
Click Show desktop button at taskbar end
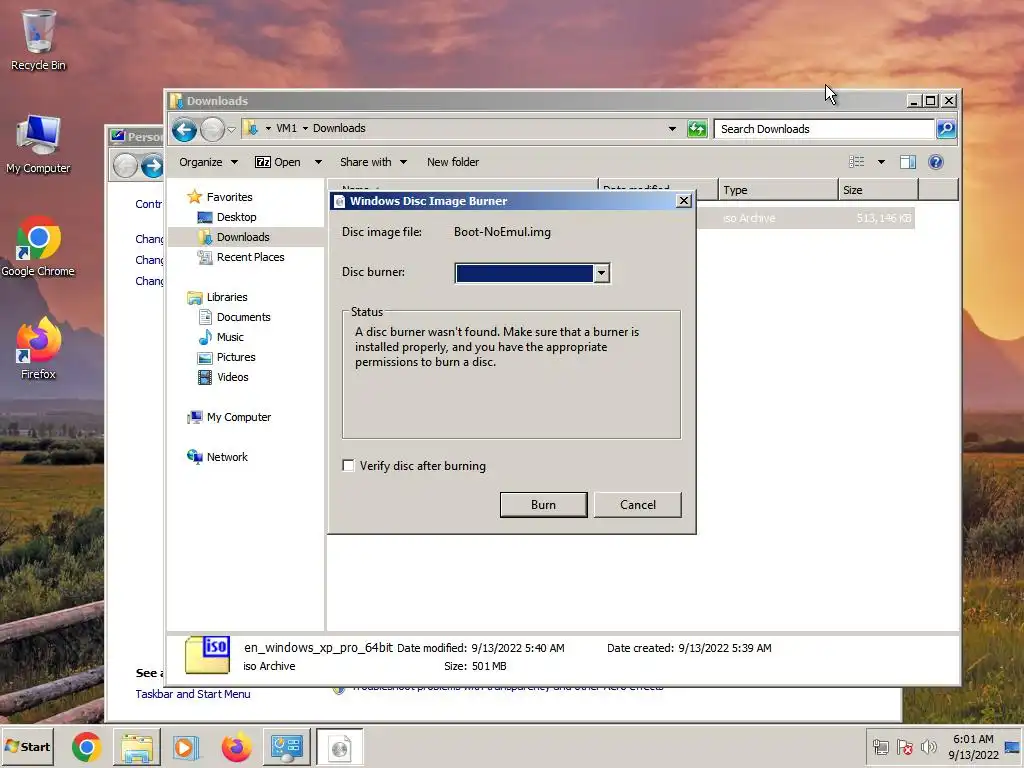tap(1014, 747)
